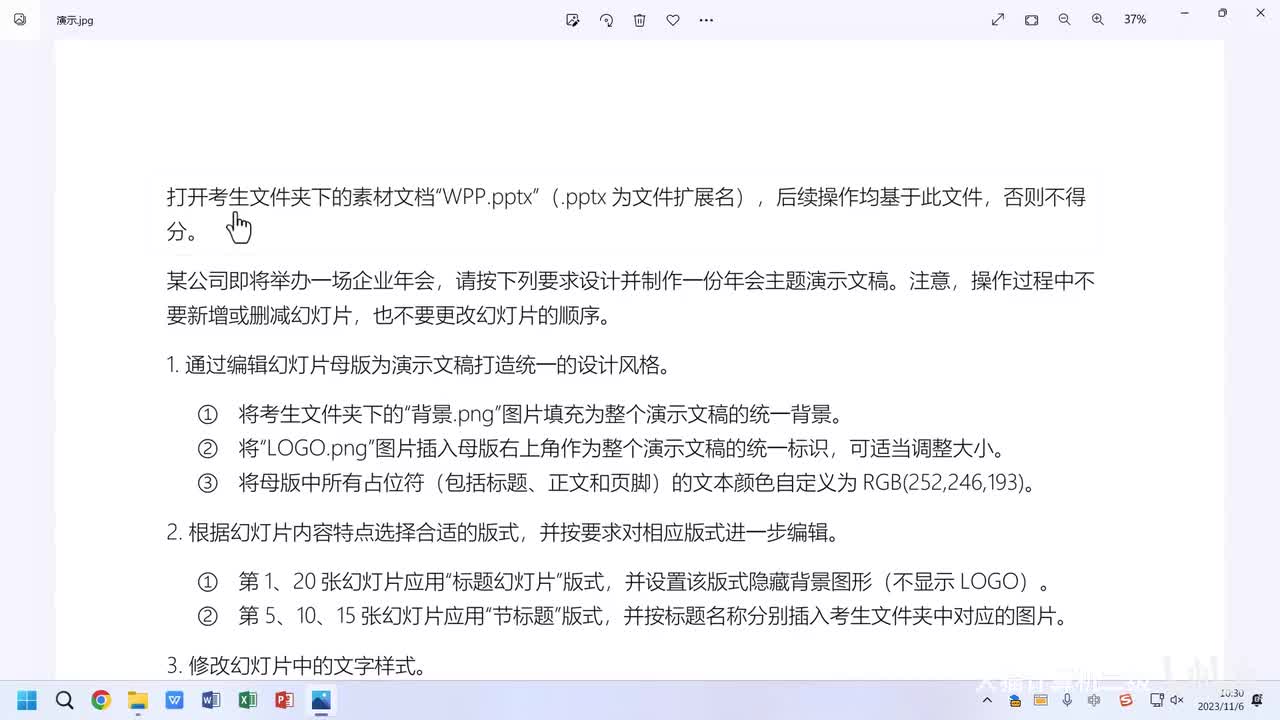
Task: Open Microsoft Excel from the taskbar
Action: pyautogui.click(x=248, y=700)
